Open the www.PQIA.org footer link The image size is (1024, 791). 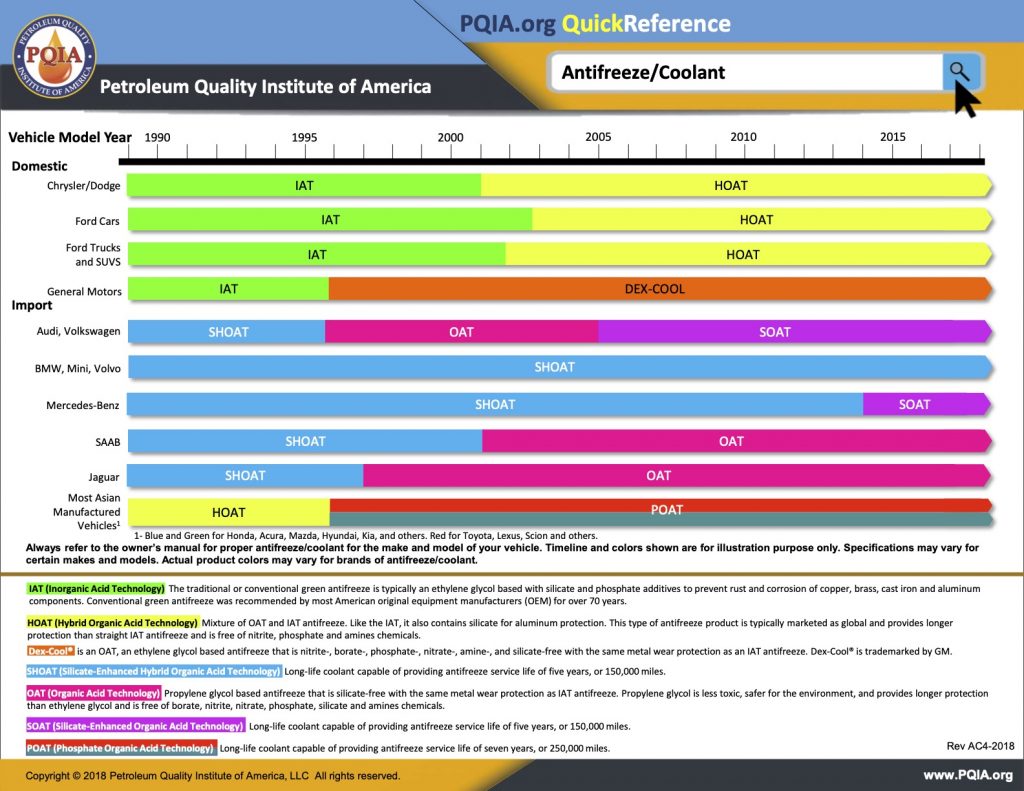[968, 775]
